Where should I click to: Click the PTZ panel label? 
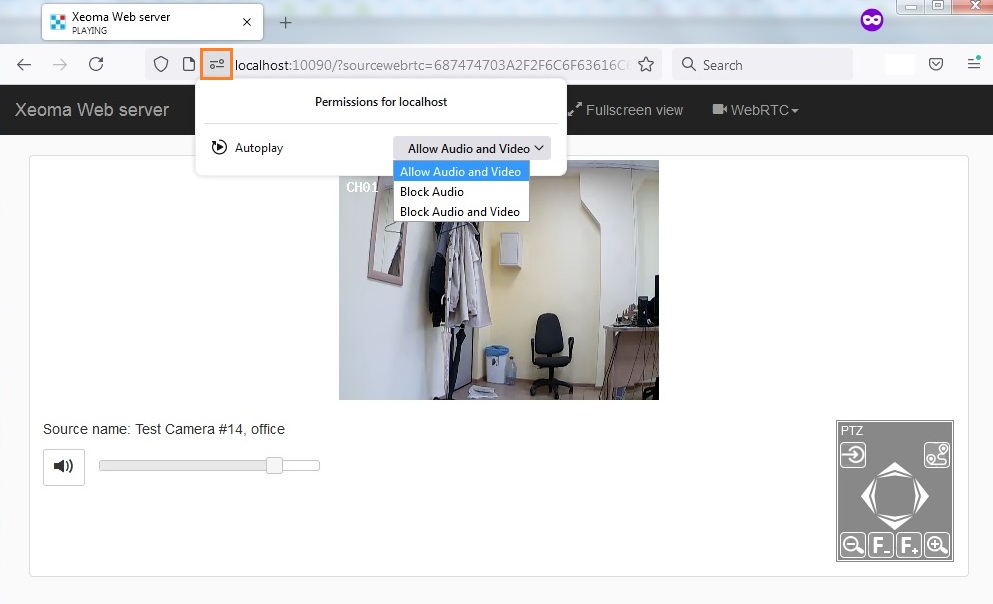coord(852,431)
